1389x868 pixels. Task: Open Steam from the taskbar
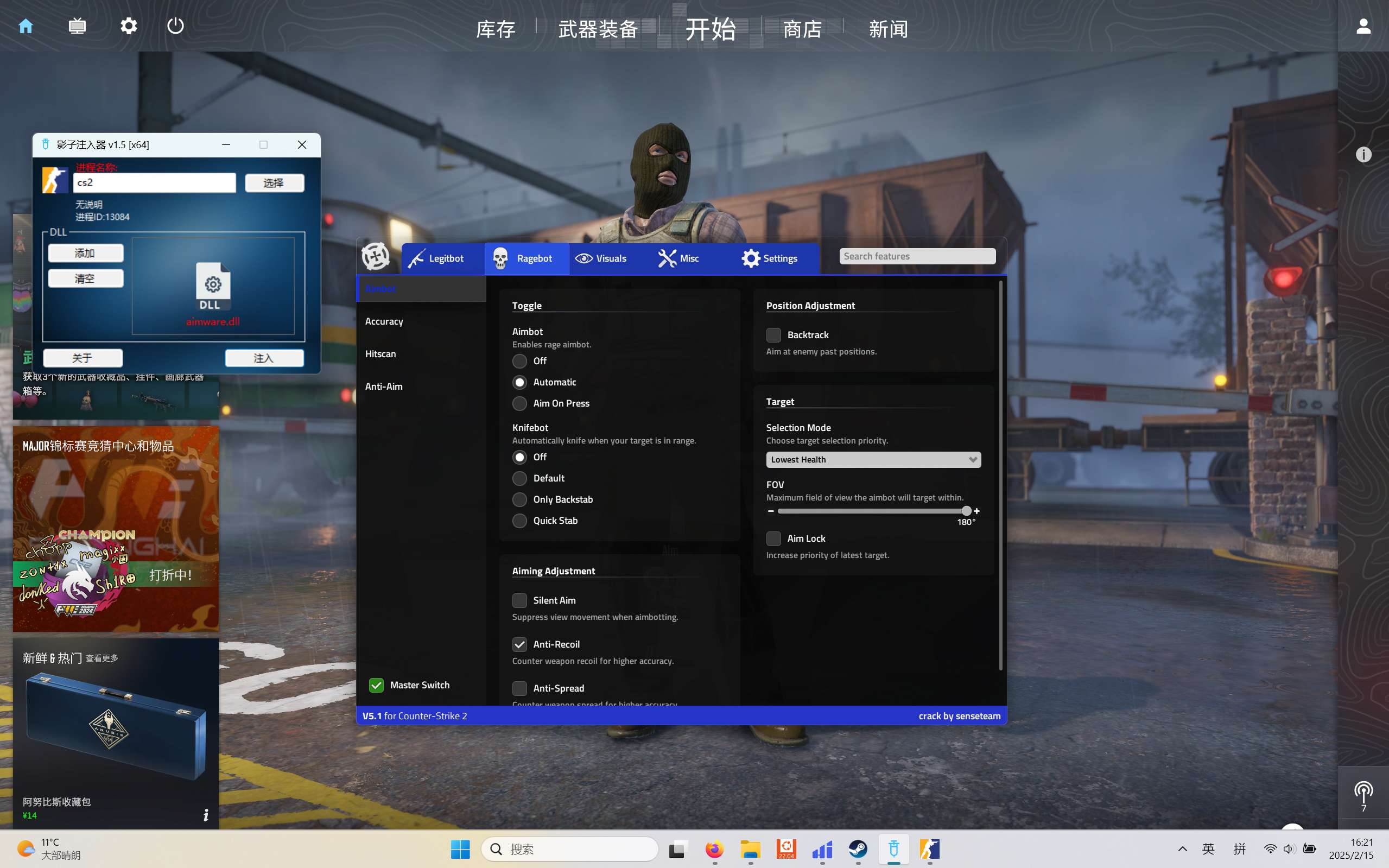(x=858, y=849)
